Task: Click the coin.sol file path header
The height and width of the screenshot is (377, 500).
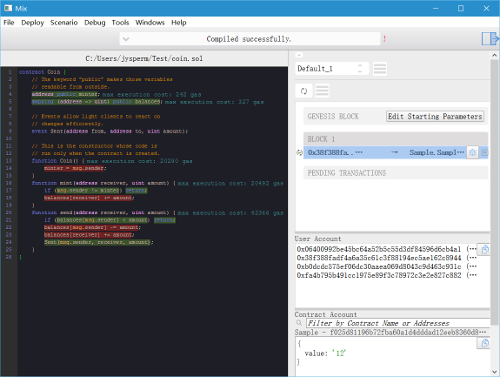Action: 144,58
